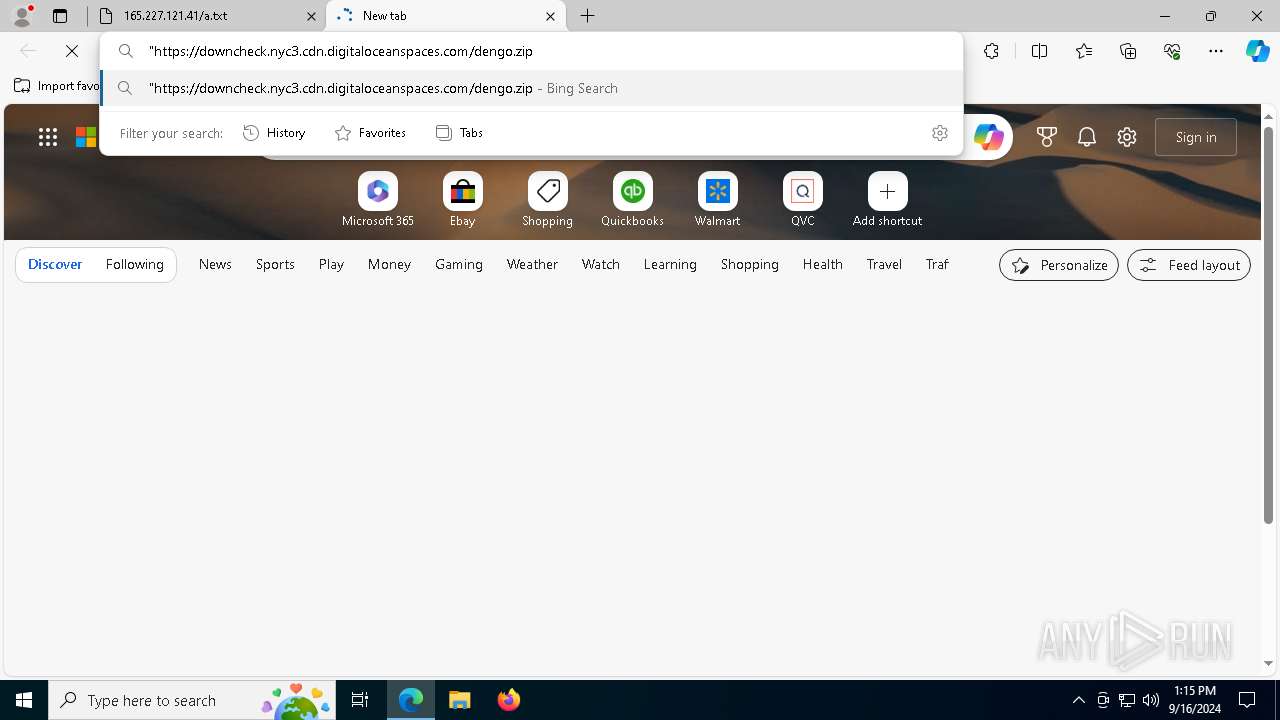Open Task View on taskbar
This screenshot has width=1280, height=720.
click(x=360, y=700)
